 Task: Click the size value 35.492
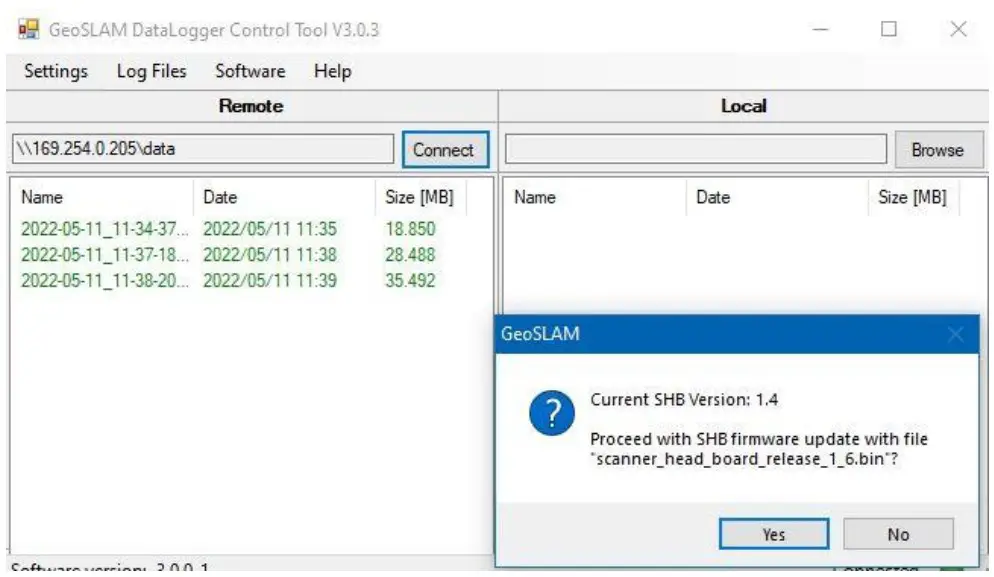(410, 280)
